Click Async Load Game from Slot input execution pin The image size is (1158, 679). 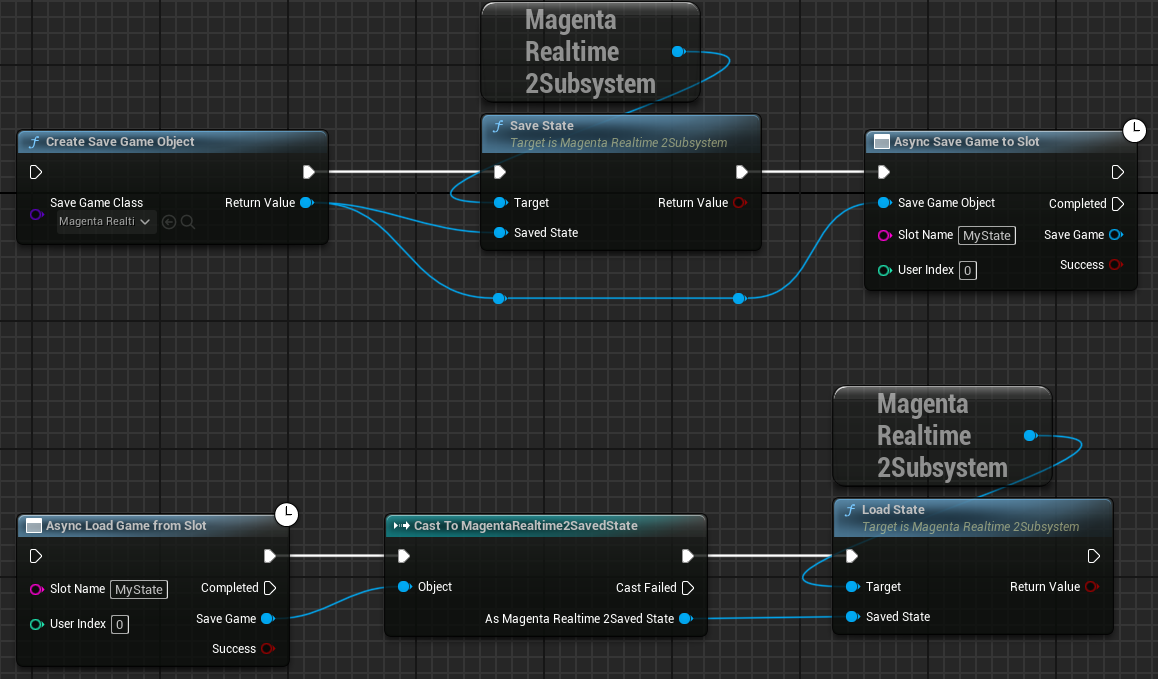click(x=35, y=556)
